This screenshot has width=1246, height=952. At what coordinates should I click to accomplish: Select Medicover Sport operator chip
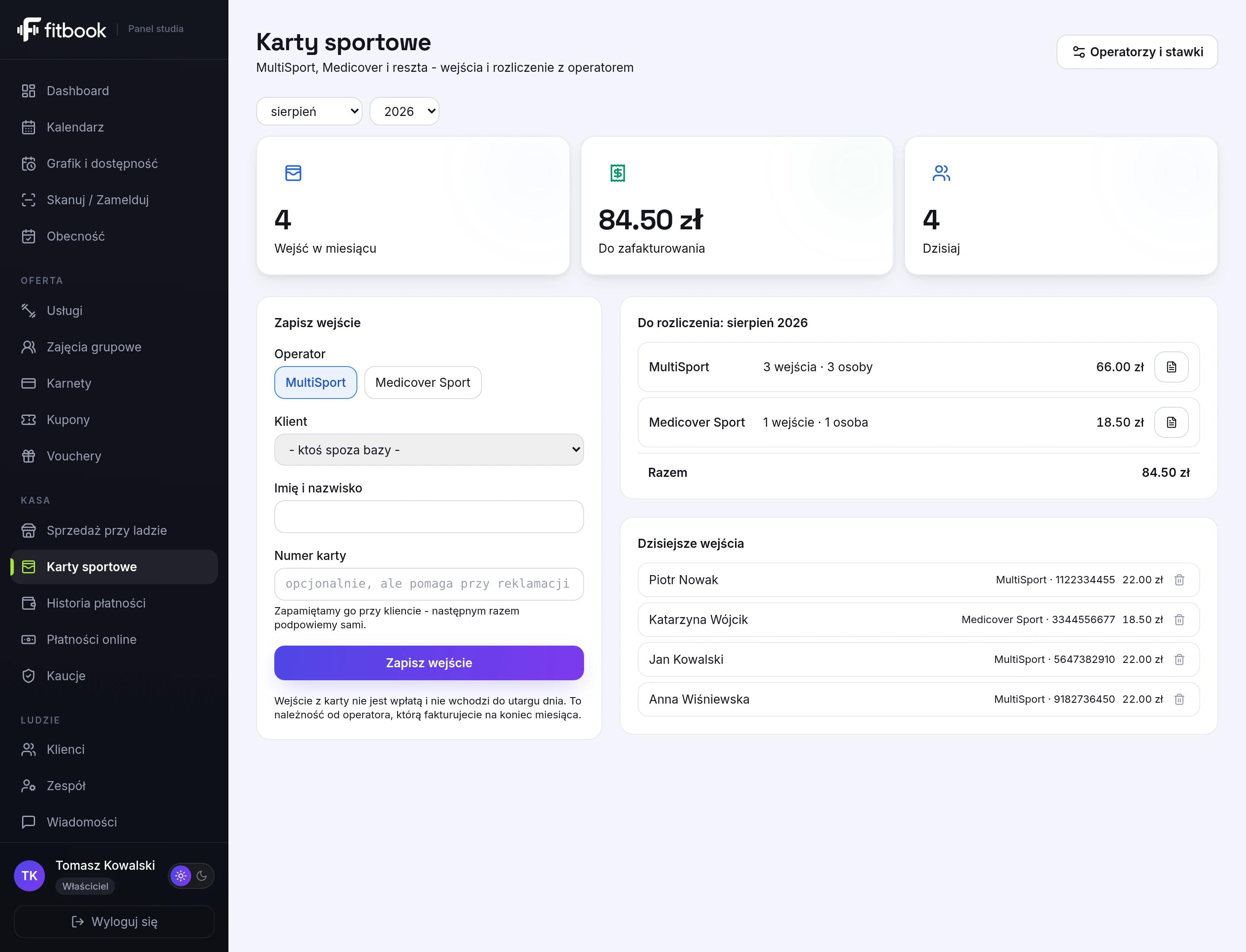pyautogui.click(x=423, y=383)
